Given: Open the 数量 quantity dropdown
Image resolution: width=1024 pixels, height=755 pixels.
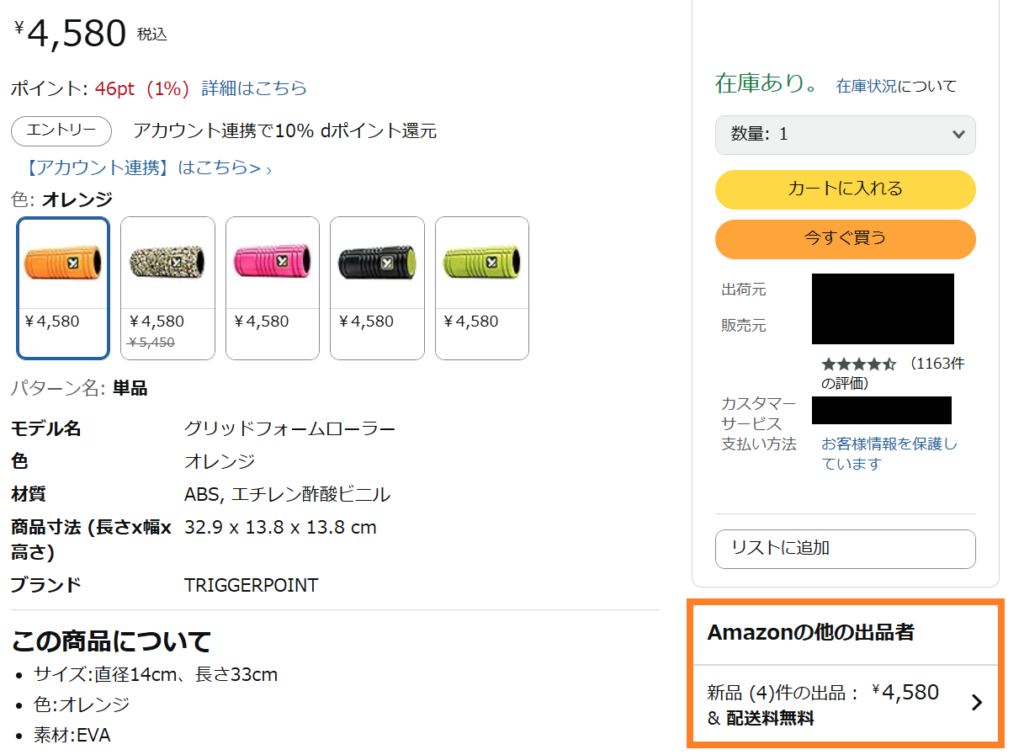Looking at the screenshot, I should [x=845, y=135].
